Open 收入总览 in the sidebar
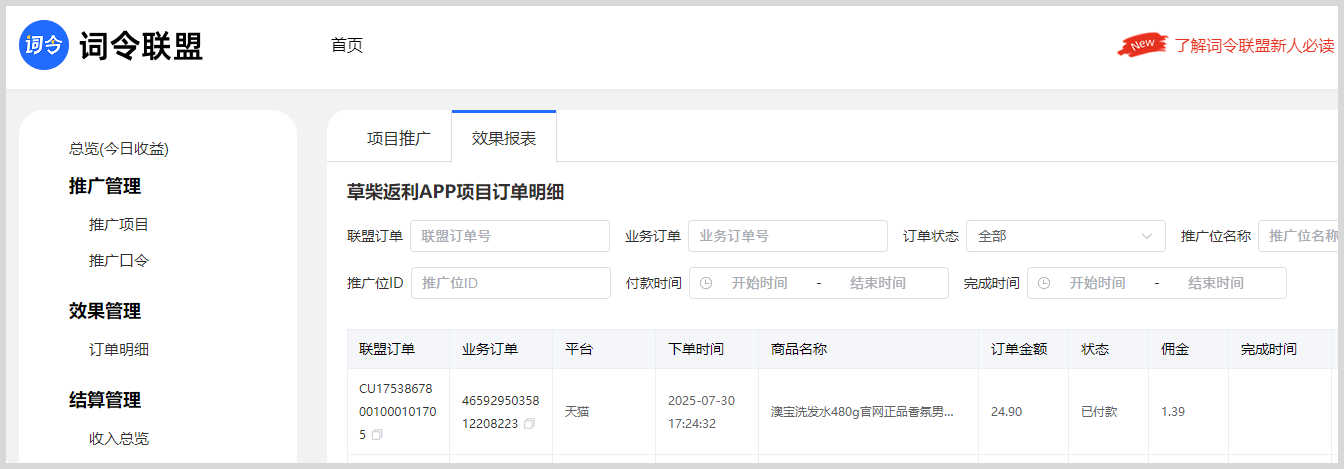The width and height of the screenshot is (1344, 469). [119, 438]
